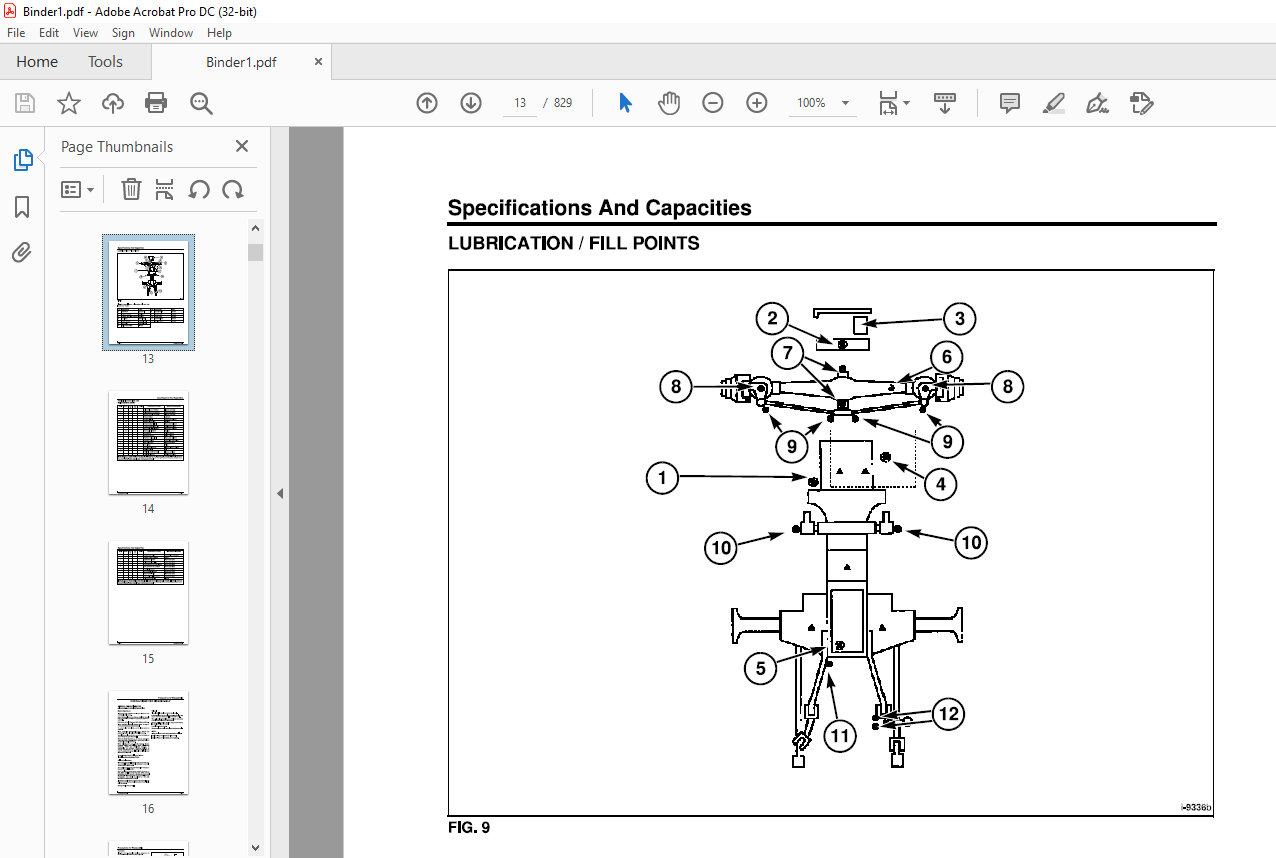The width and height of the screenshot is (1276, 858).
Task: Print the document with the printer icon
Action: coord(156,103)
